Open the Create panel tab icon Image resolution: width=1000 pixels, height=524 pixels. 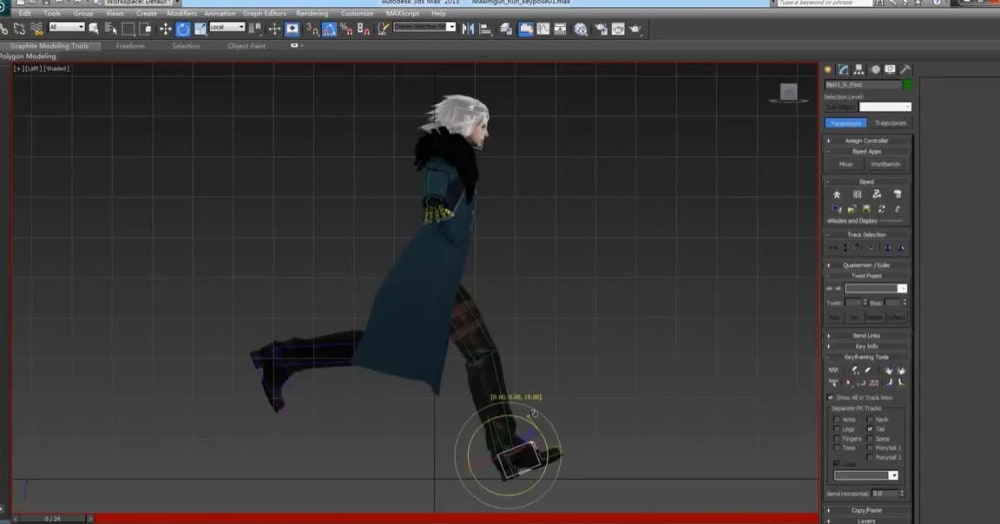point(828,69)
